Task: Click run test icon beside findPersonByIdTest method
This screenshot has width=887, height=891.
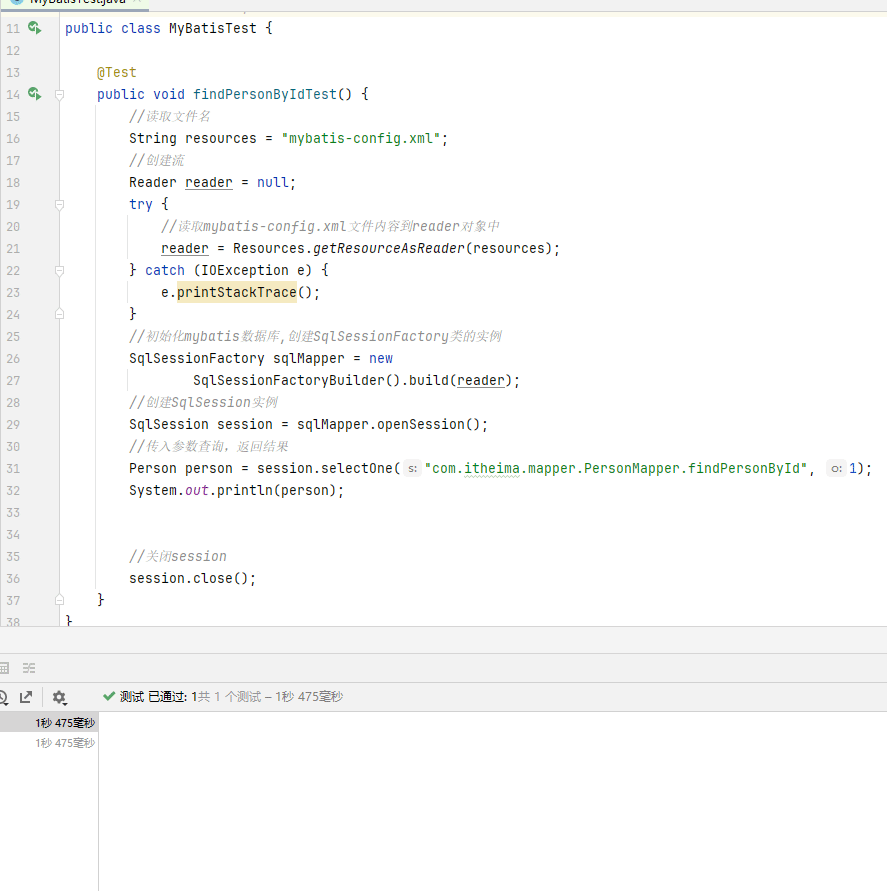Action: tap(35, 94)
